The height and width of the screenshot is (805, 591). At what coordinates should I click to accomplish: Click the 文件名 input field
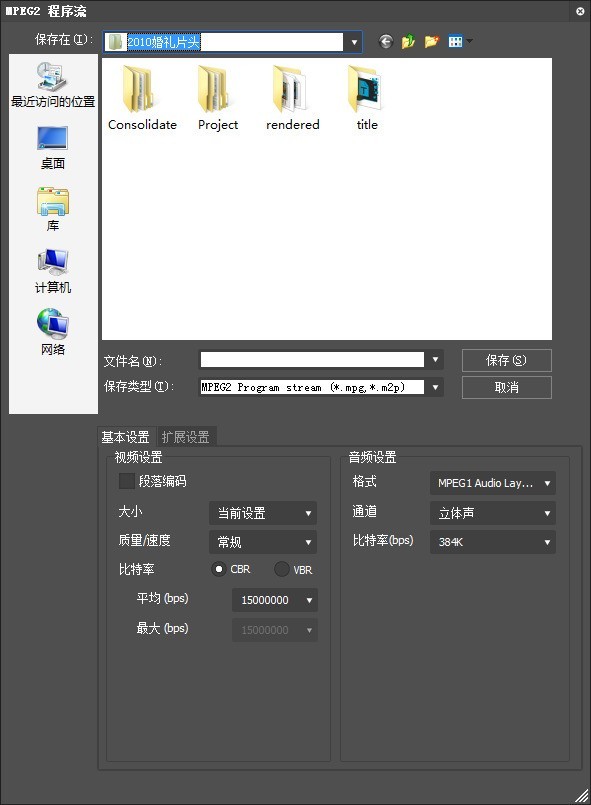(x=312, y=360)
